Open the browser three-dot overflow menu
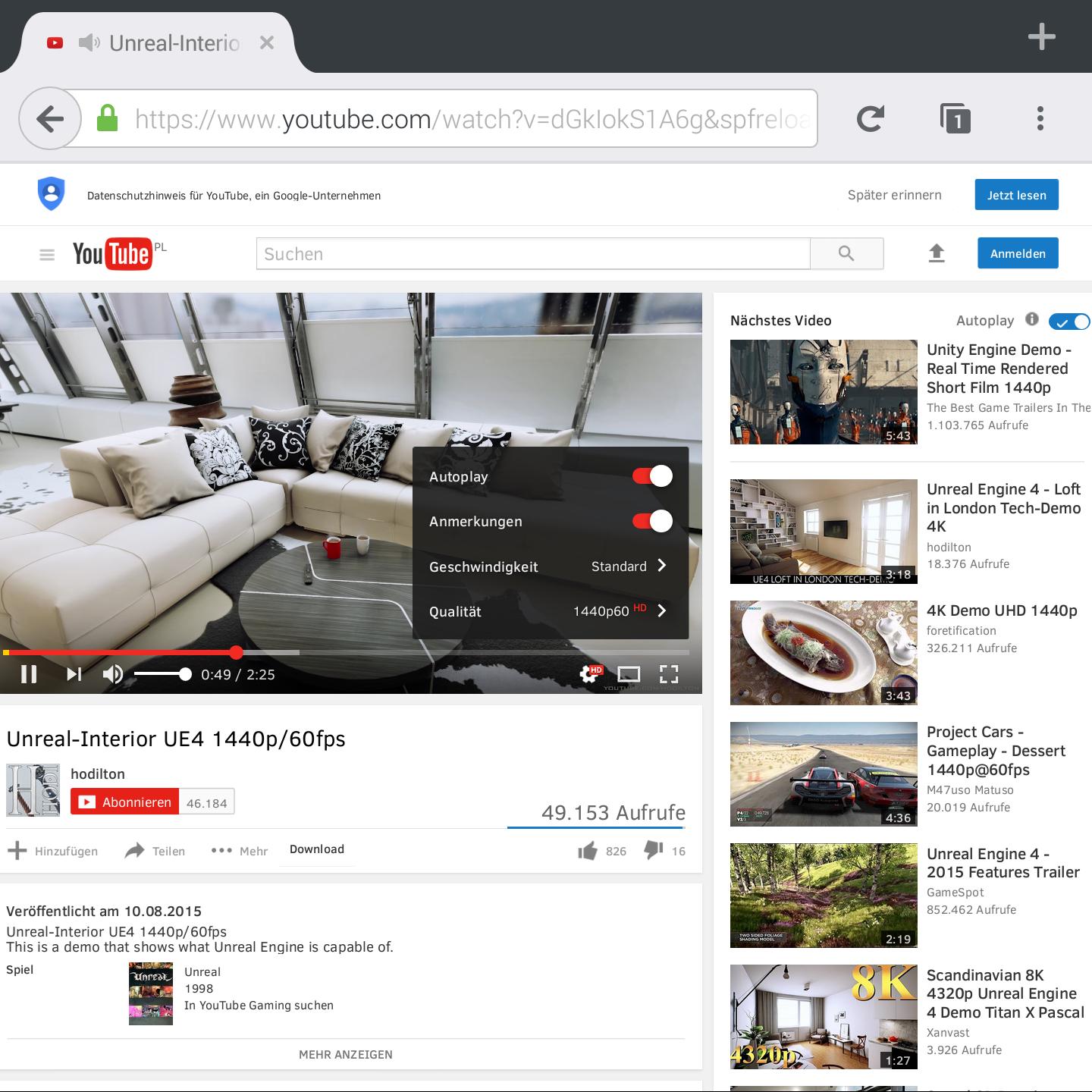The width and height of the screenshot is (1092, 1092). pos(1040,118)
